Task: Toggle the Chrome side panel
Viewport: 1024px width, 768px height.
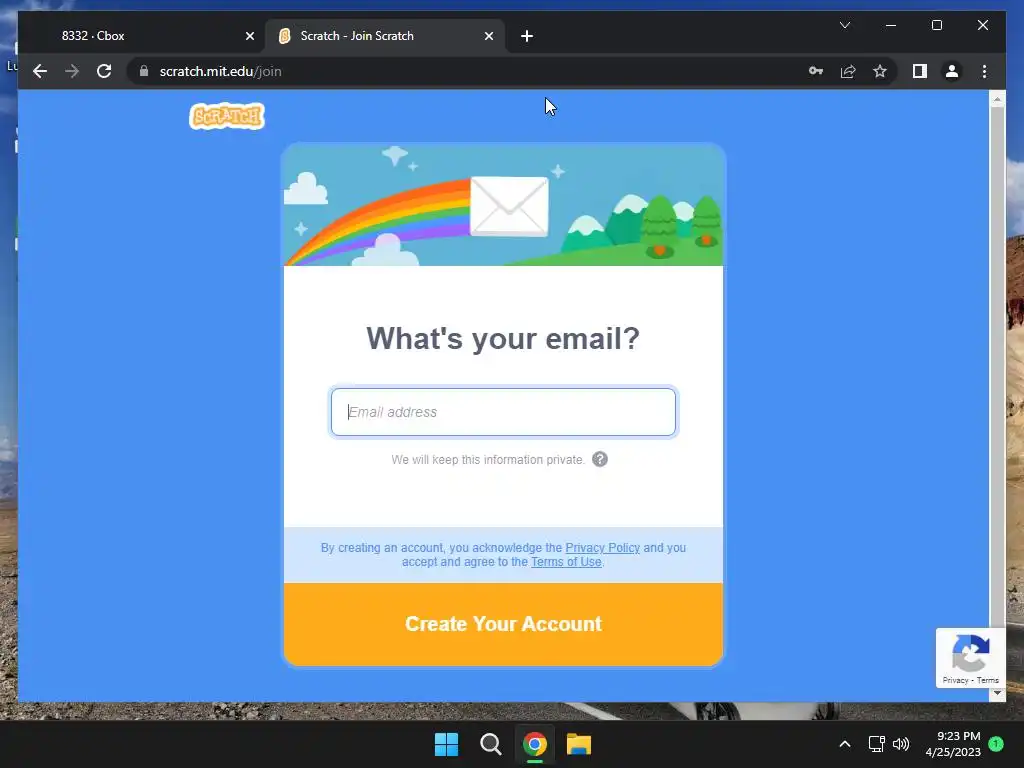Action: click(x=920, y=71)
